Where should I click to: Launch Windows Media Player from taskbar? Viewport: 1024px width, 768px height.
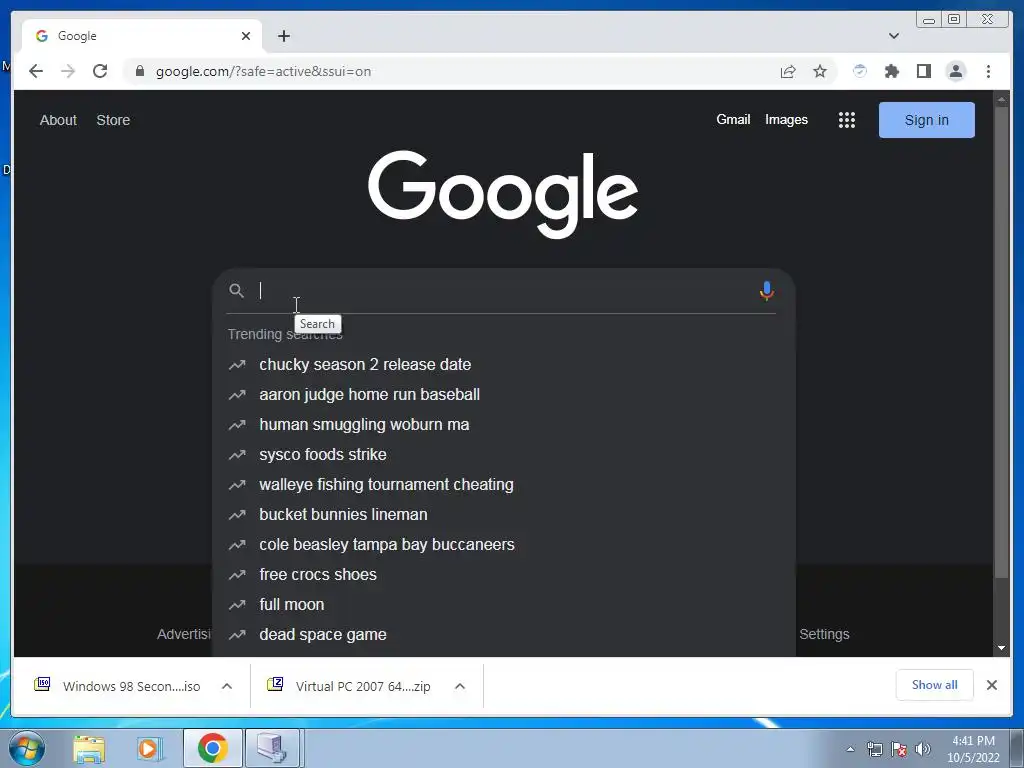(x=150, y=748)
